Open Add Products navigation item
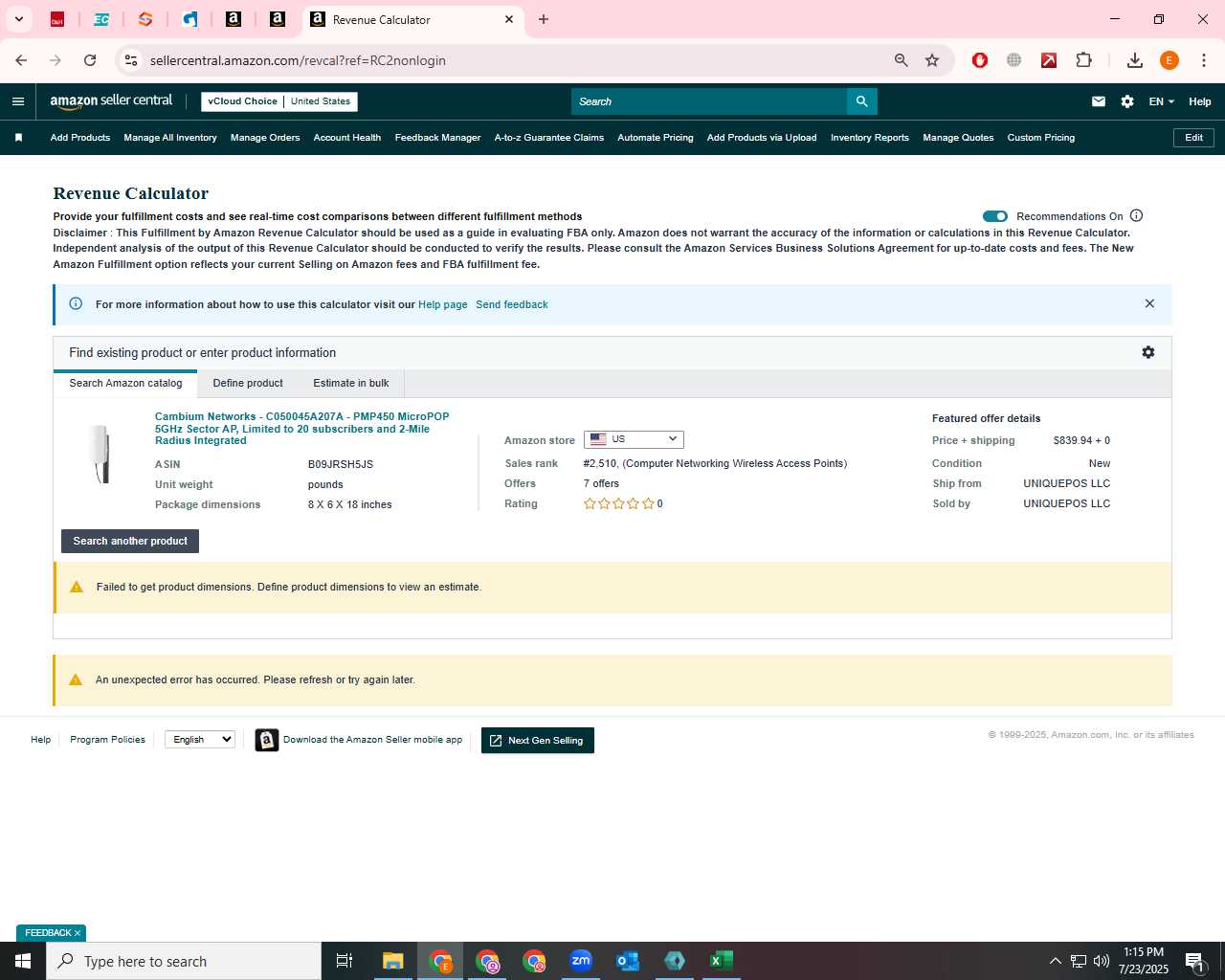Viewport: 1225px width, 980px height. [x=80, y=138]
